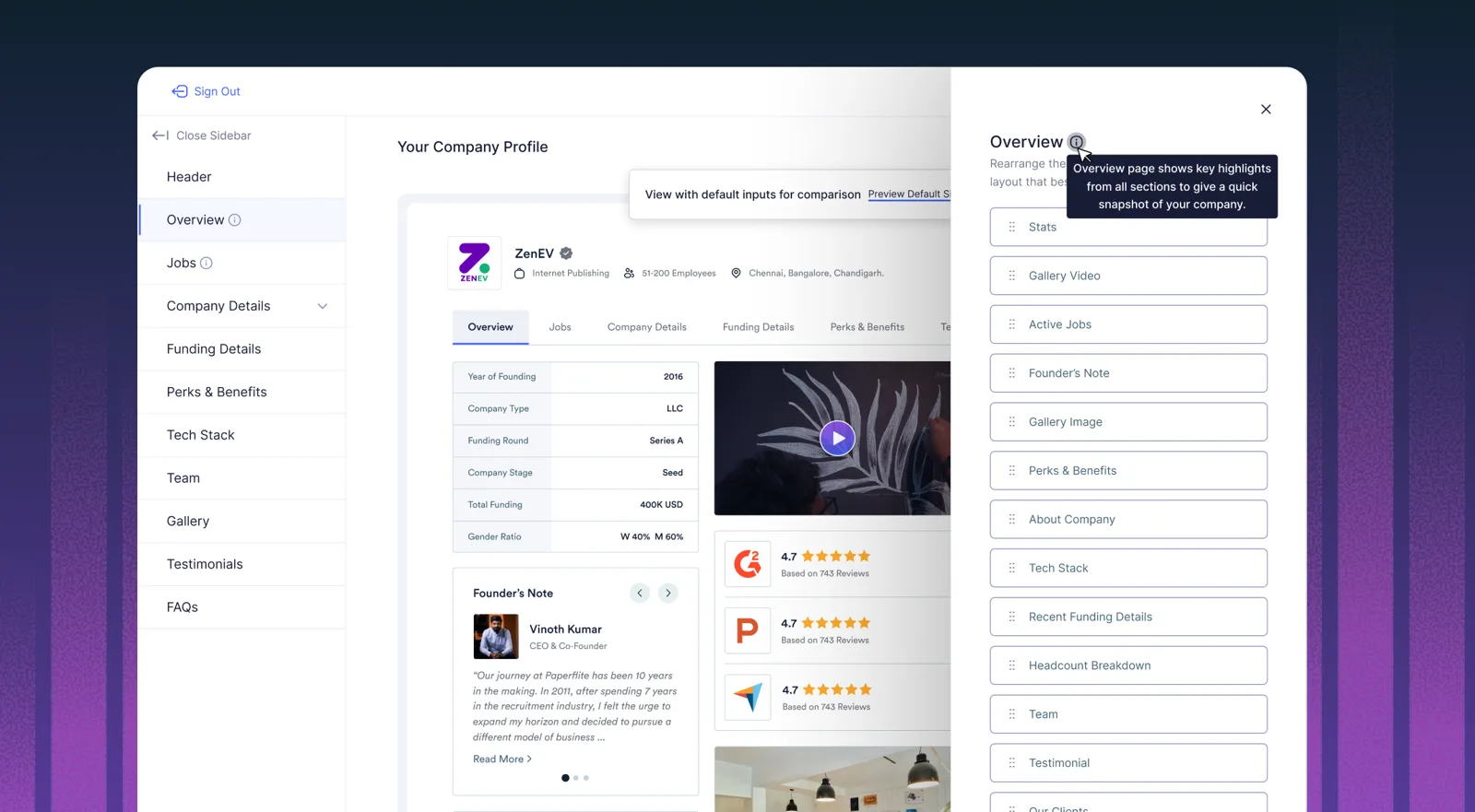Click the ZenEV verified badge icon

tap(566, 253)
